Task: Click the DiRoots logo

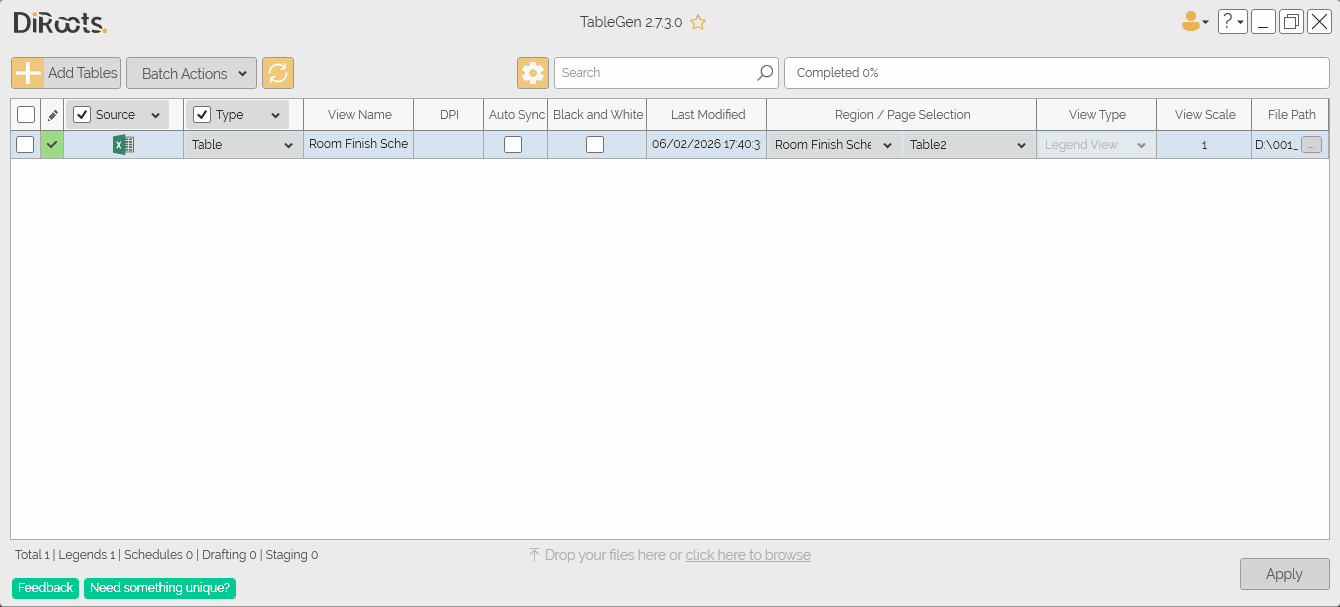Action: pyautogui.click(x=60, y=22)
